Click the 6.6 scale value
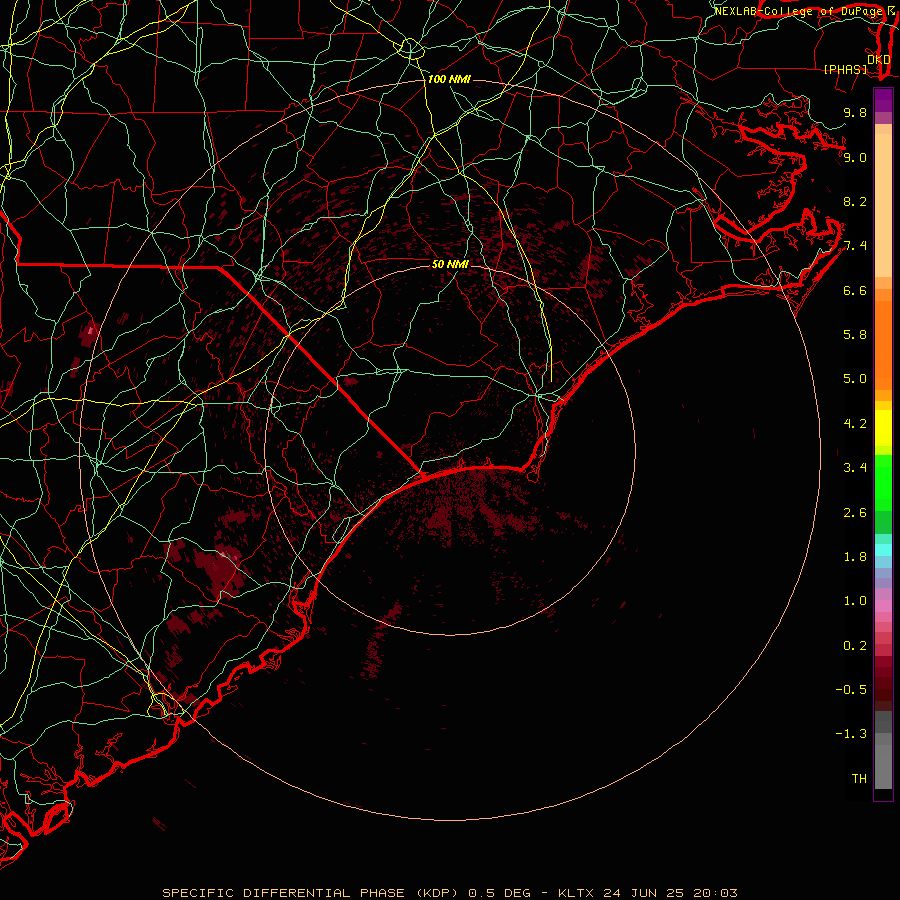This screenshot has height=900, width=900. [x=855, y=290]
